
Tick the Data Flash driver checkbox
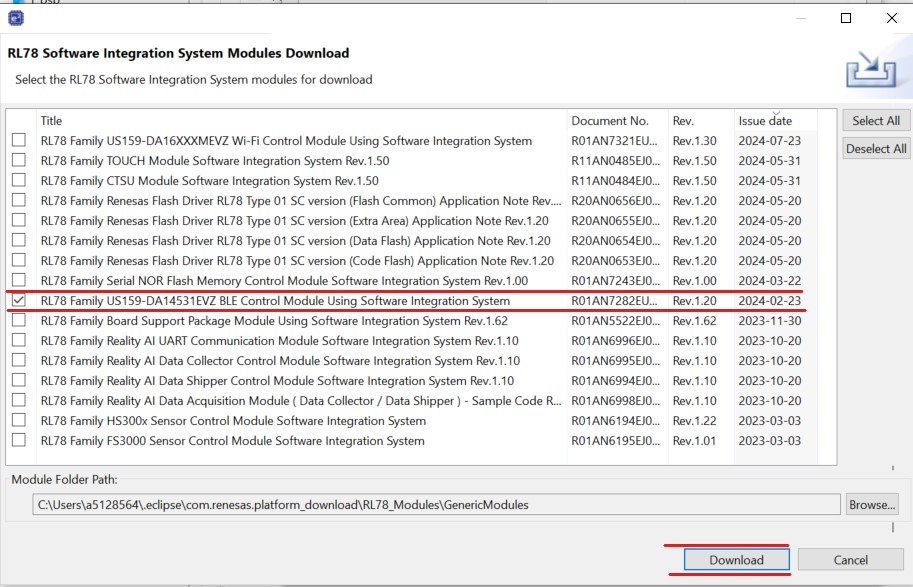tap(19, 240)
